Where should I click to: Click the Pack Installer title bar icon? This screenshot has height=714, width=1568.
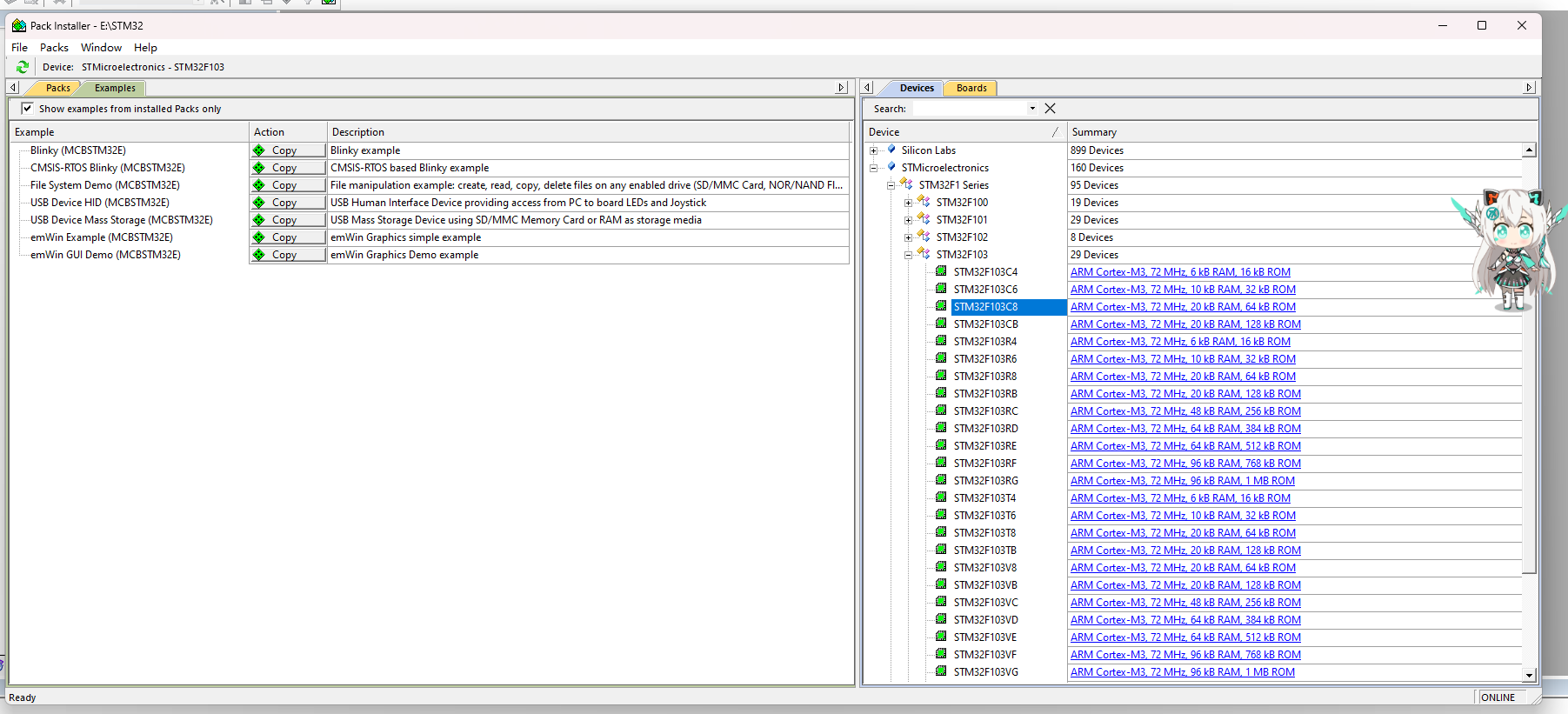(18, 26)
